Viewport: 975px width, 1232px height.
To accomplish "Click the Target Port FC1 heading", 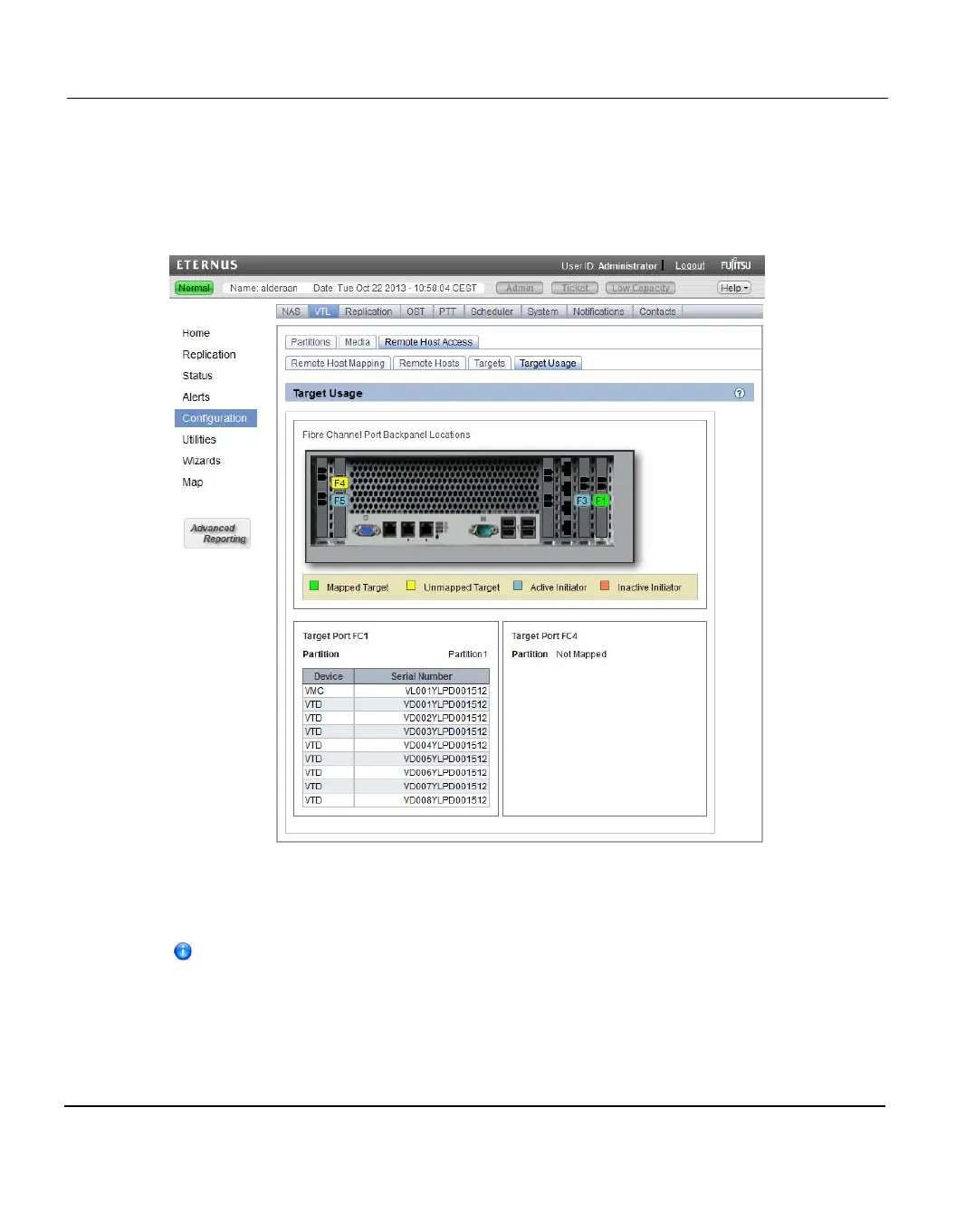I will tap(336, 636).
